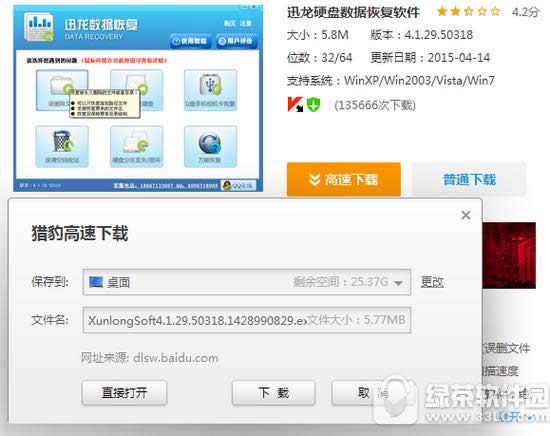Click the 直接打开 button

125,393
